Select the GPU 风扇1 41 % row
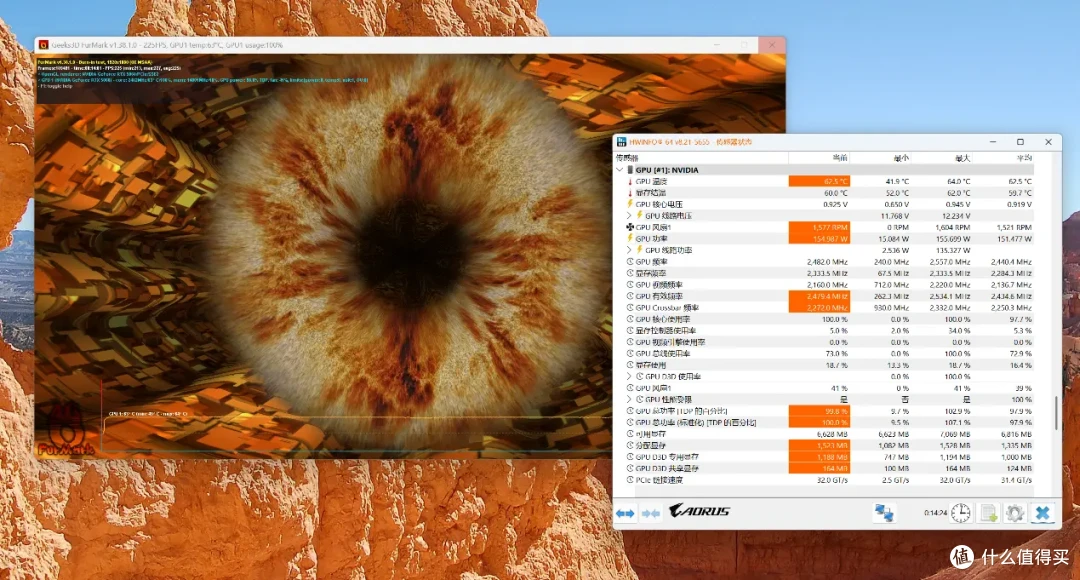This screenshot has width=1080, height=580. tap(824, 388)
